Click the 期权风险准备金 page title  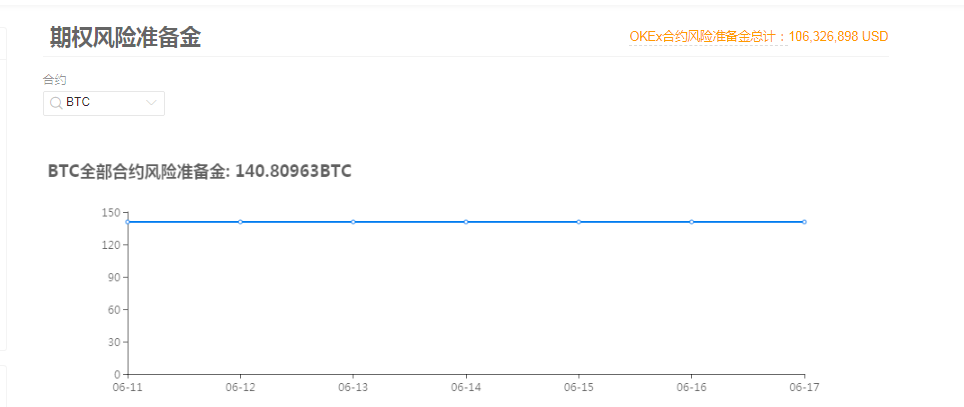click(125, 38)
